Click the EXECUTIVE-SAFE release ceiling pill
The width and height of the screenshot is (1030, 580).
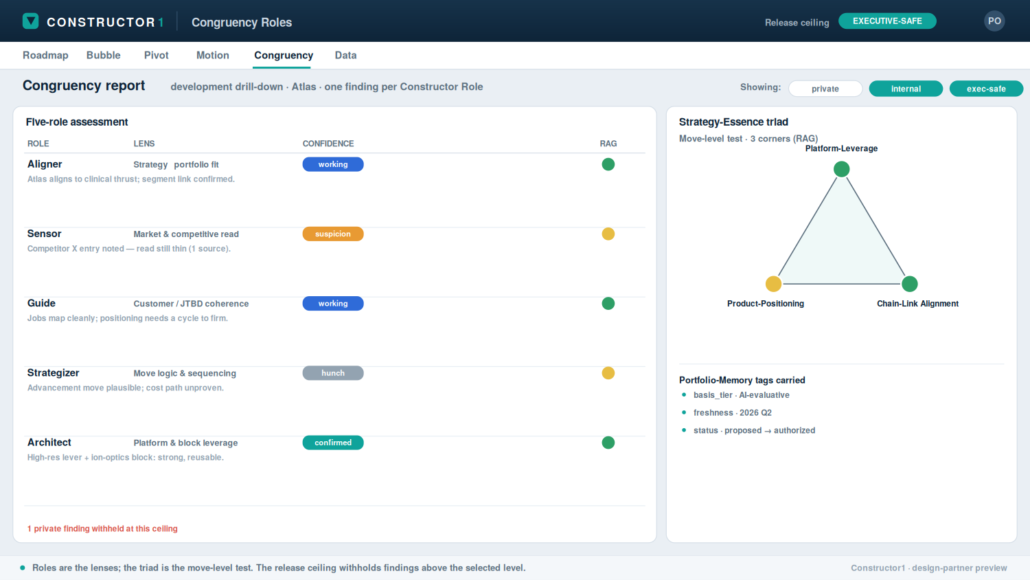point(887,21)
